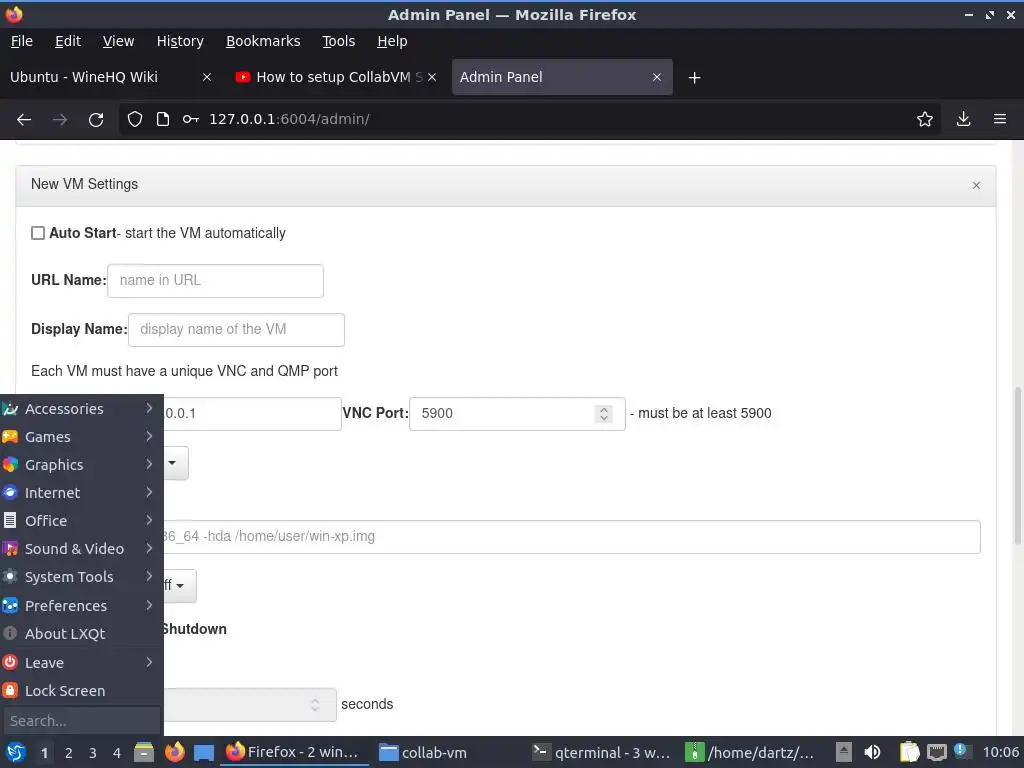Close the Admin Panel tab
This screenshot has width=1024, height=768.
(657, 77)
